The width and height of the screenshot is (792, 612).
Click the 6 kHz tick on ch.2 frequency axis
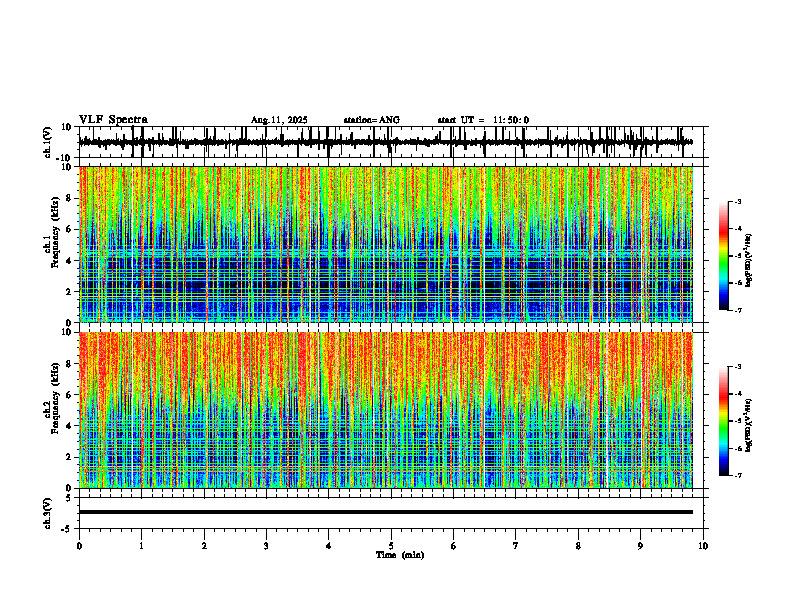[x=69, y=395]
